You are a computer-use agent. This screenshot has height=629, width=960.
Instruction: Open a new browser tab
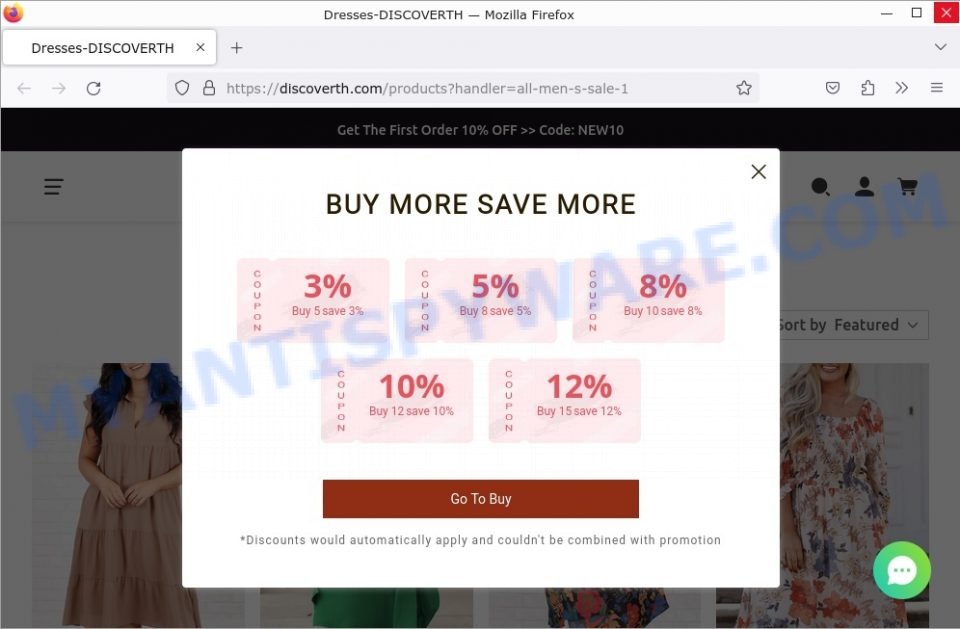click(x=236, y=48)
